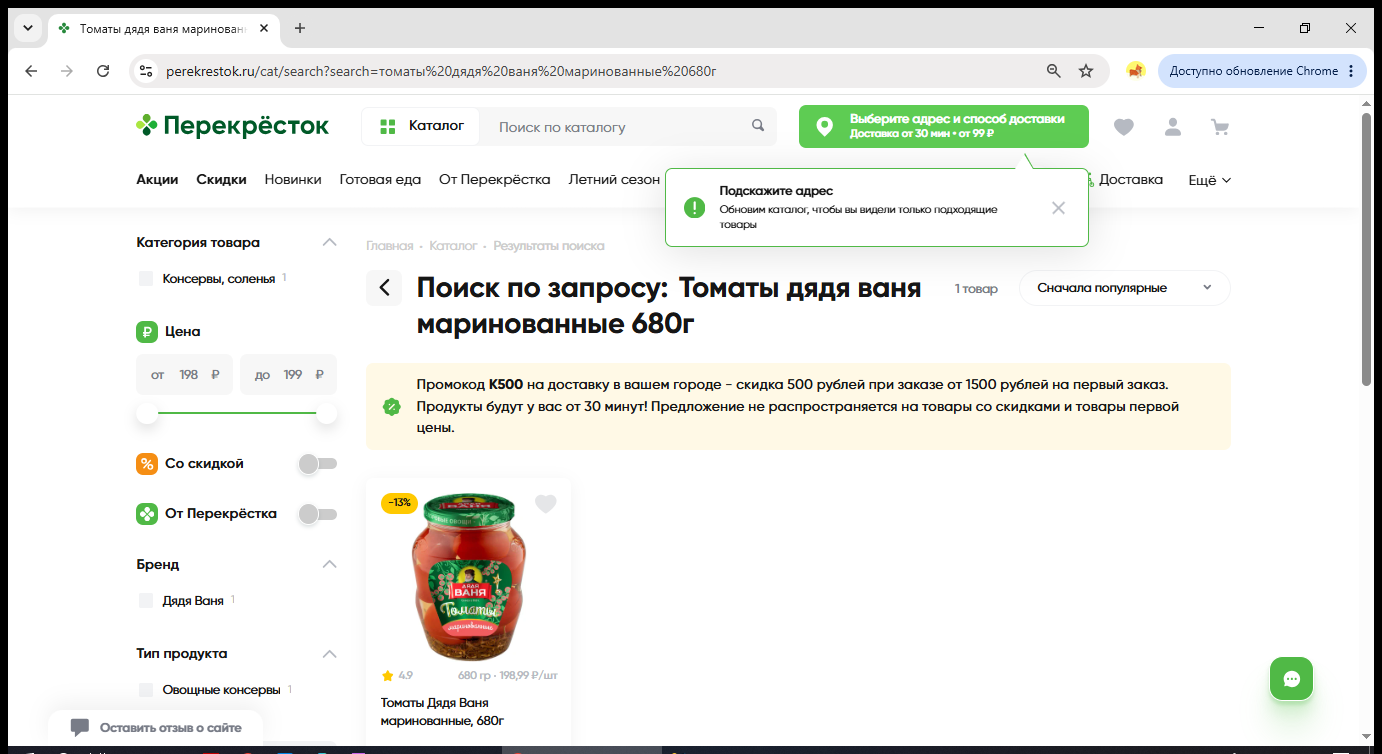
Task: Add the tomatoes product to favorites via heart
Action: pos(545,504)
